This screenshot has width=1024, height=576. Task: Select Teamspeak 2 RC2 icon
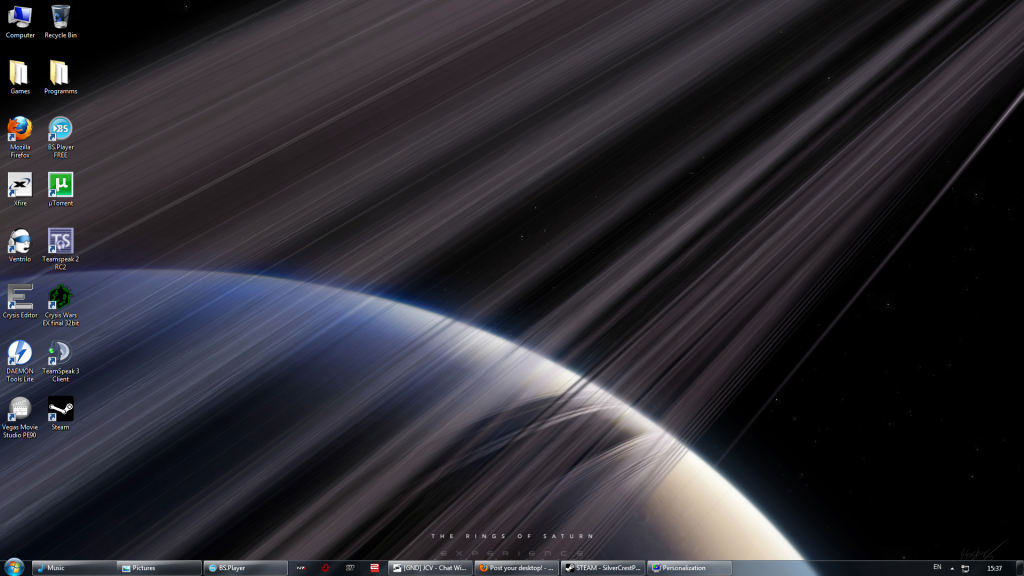(x=61, y=242)
